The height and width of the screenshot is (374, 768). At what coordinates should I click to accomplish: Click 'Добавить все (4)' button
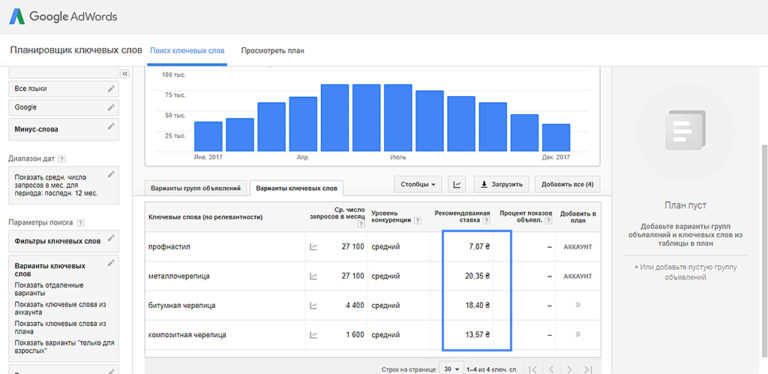[567, 185]
